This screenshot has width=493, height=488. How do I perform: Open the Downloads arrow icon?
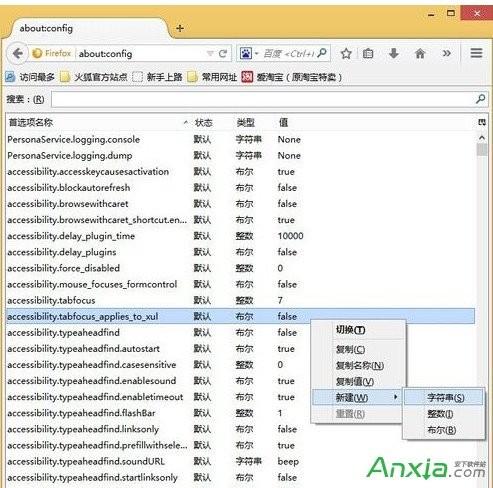pos(394,53)
